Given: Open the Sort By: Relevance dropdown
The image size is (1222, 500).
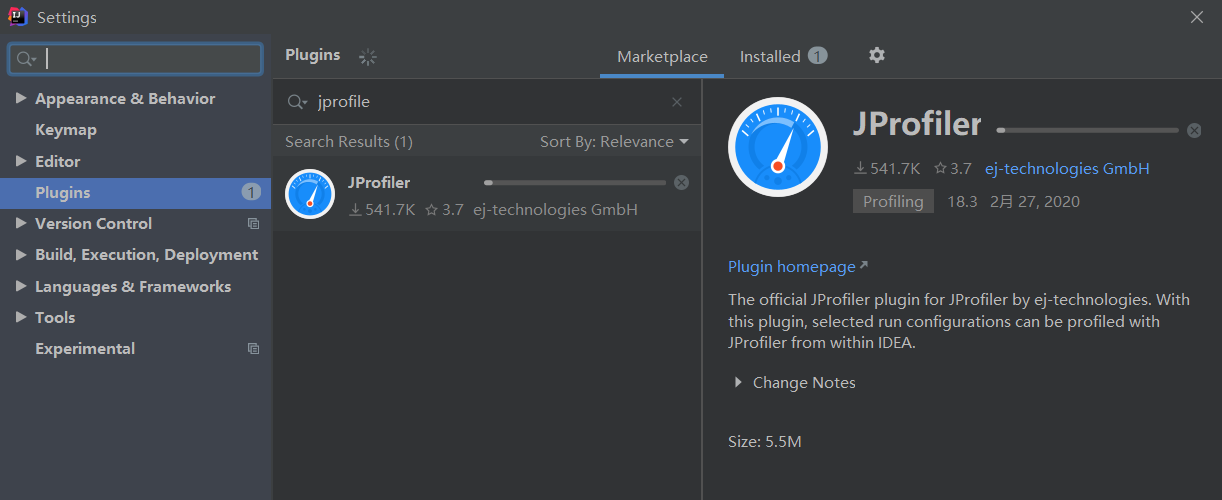Looking at the screenshot, I should pyautogui.click(x=614, y=142).
